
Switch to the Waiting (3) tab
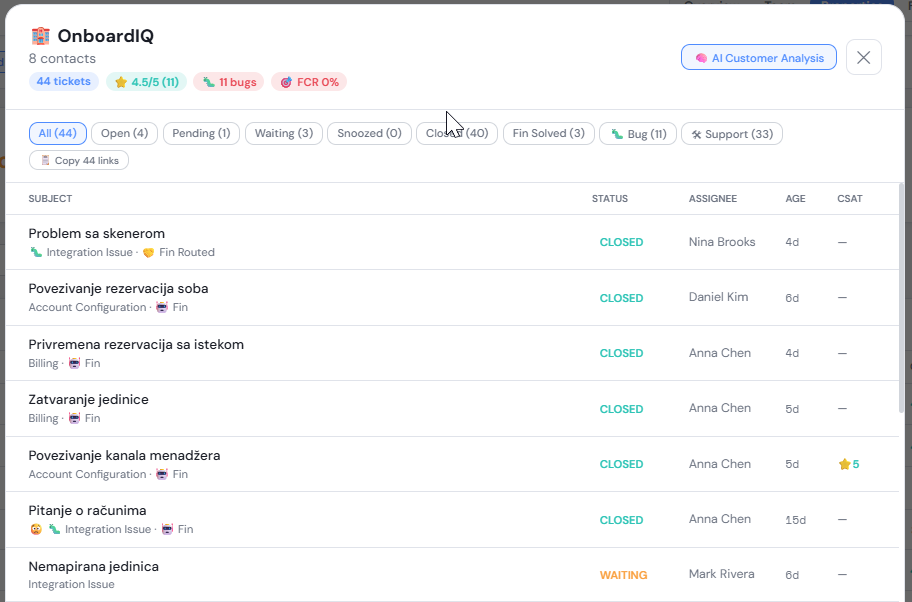tap(286, 132)
